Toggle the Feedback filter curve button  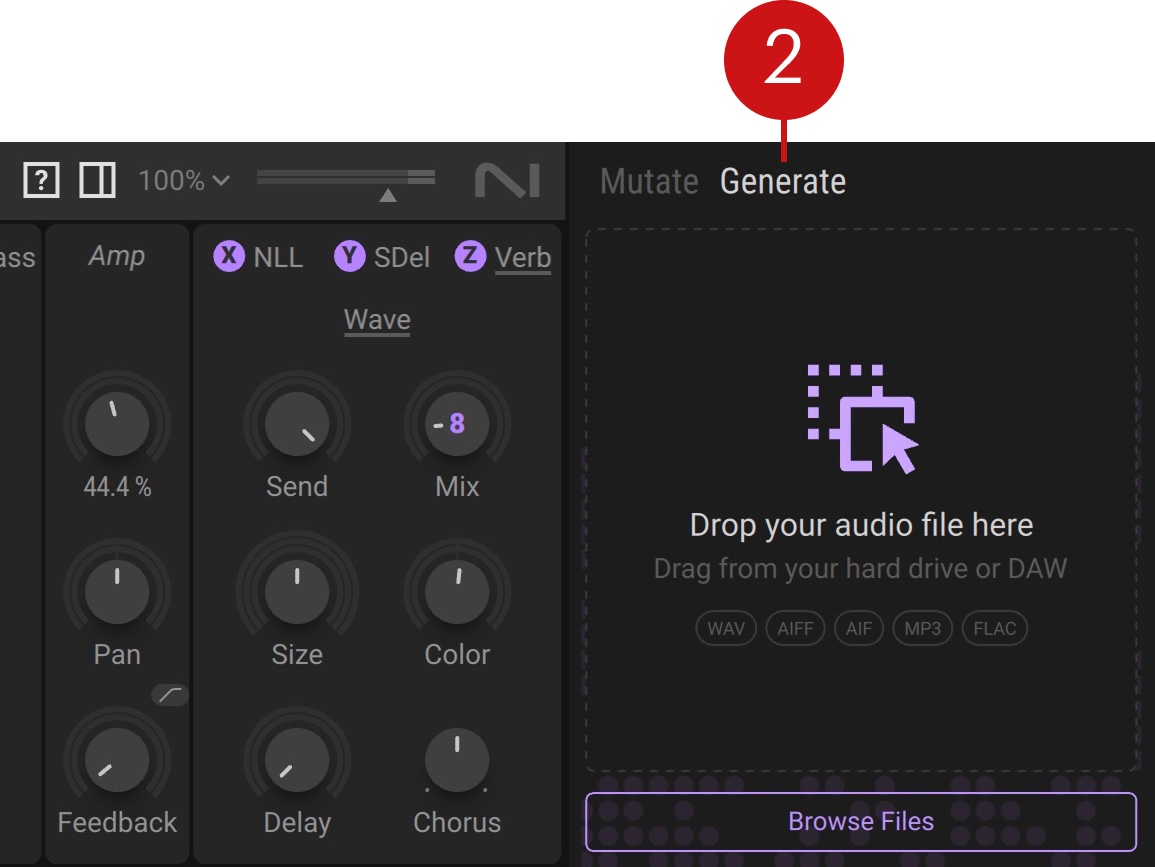click(x=170, y=695)
